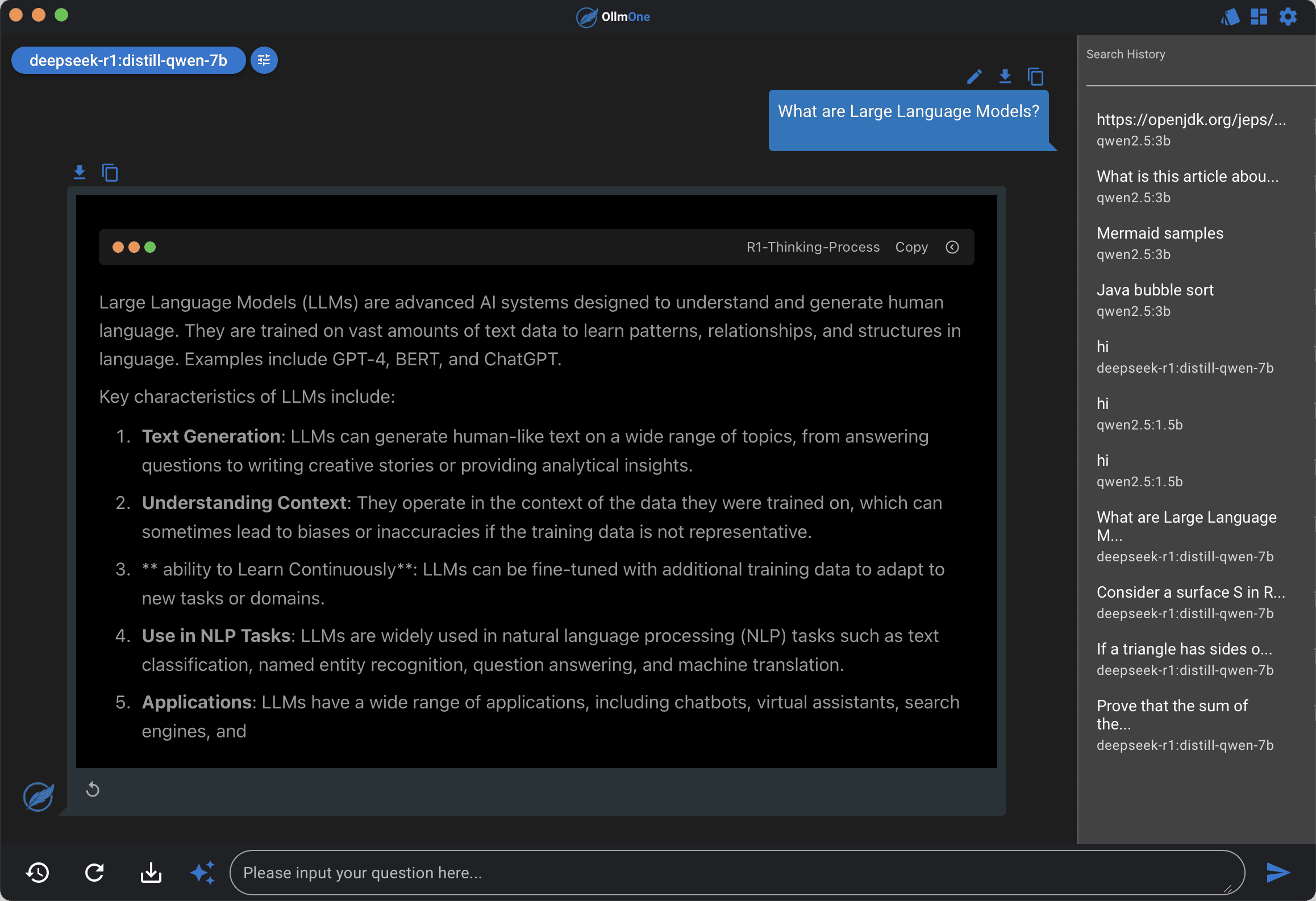
Task: Click the model settings sliders icon
Action: 264,60
